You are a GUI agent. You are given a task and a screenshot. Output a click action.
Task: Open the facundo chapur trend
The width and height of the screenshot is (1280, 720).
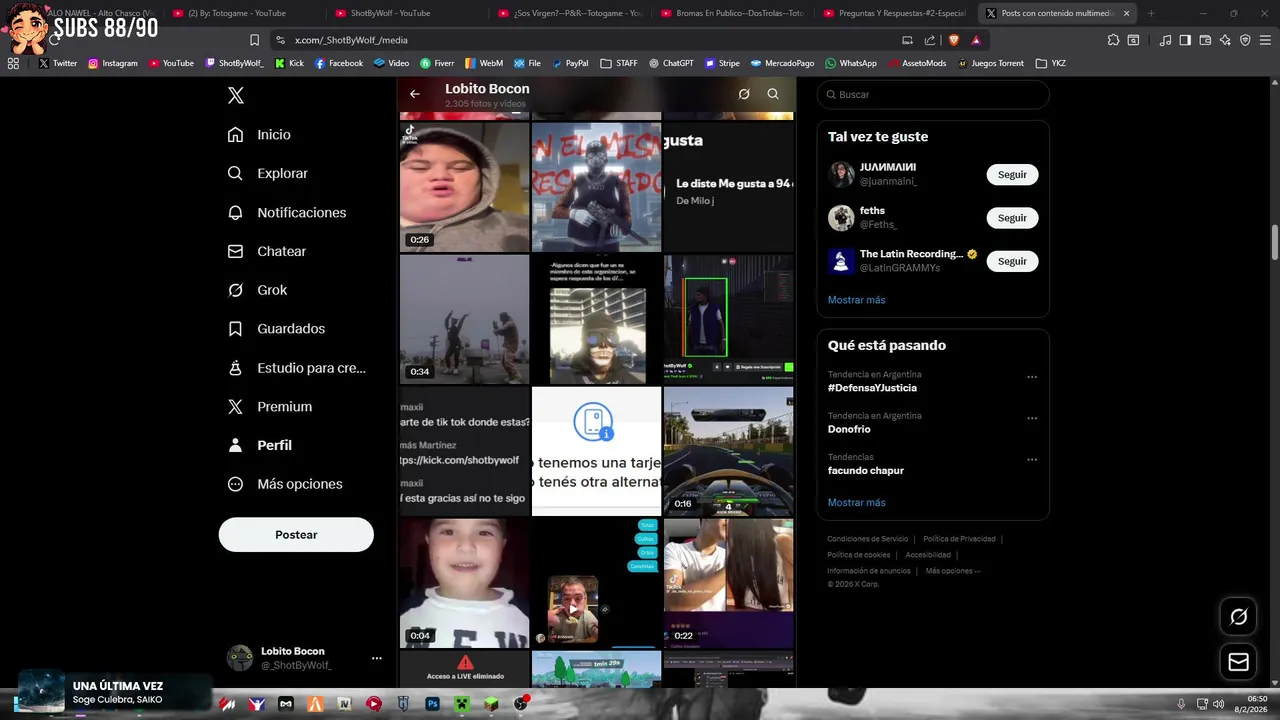pos(865,471)
